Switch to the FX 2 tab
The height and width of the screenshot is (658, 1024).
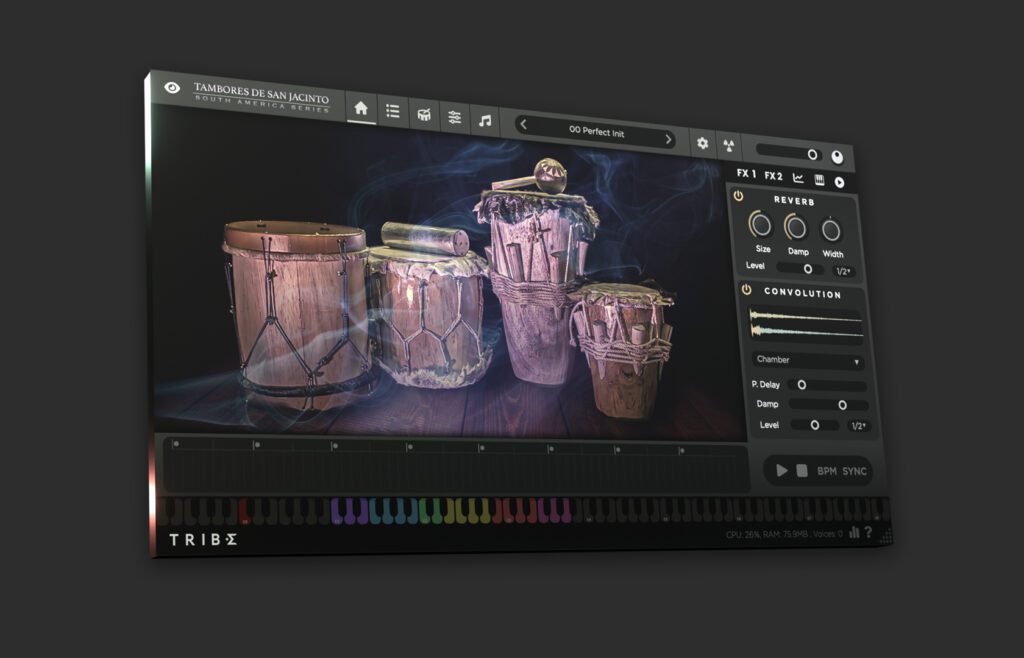tap(773, 175)
